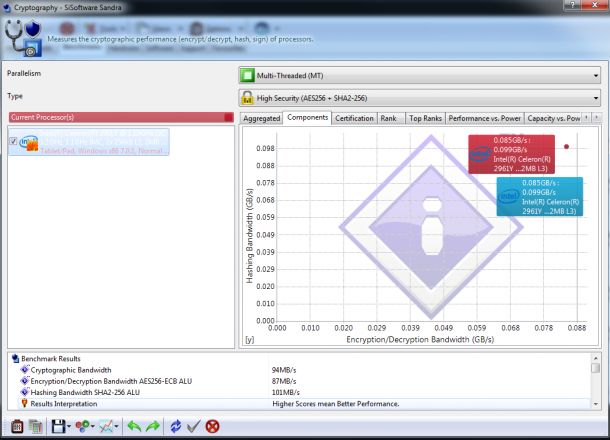Click the 87MB/s value
The width and height of the screenshot is (610, 440).
[284, 381]
